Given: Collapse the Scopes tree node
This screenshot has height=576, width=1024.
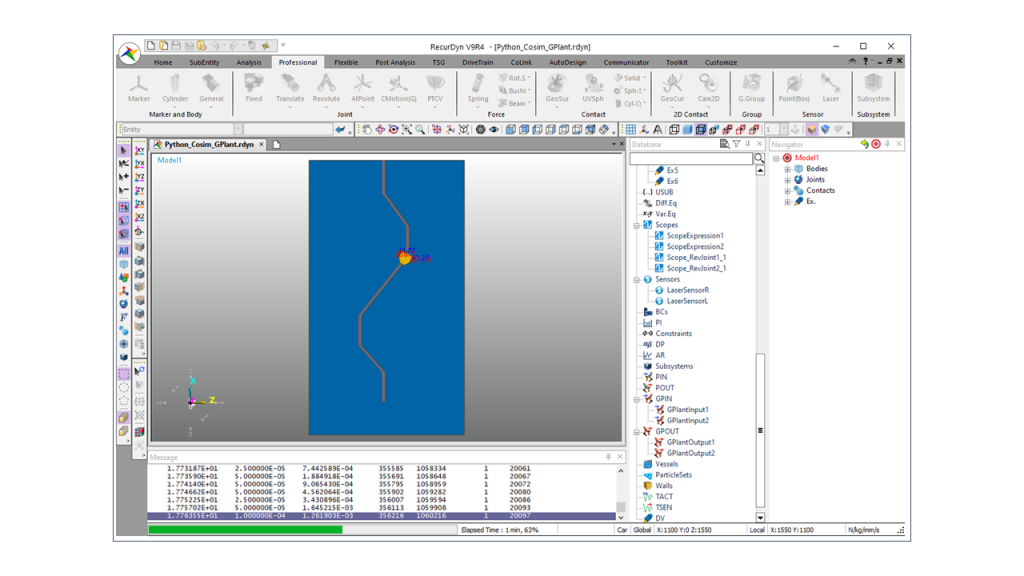Looking at the screenshot, I should click(x=637, y=225).
